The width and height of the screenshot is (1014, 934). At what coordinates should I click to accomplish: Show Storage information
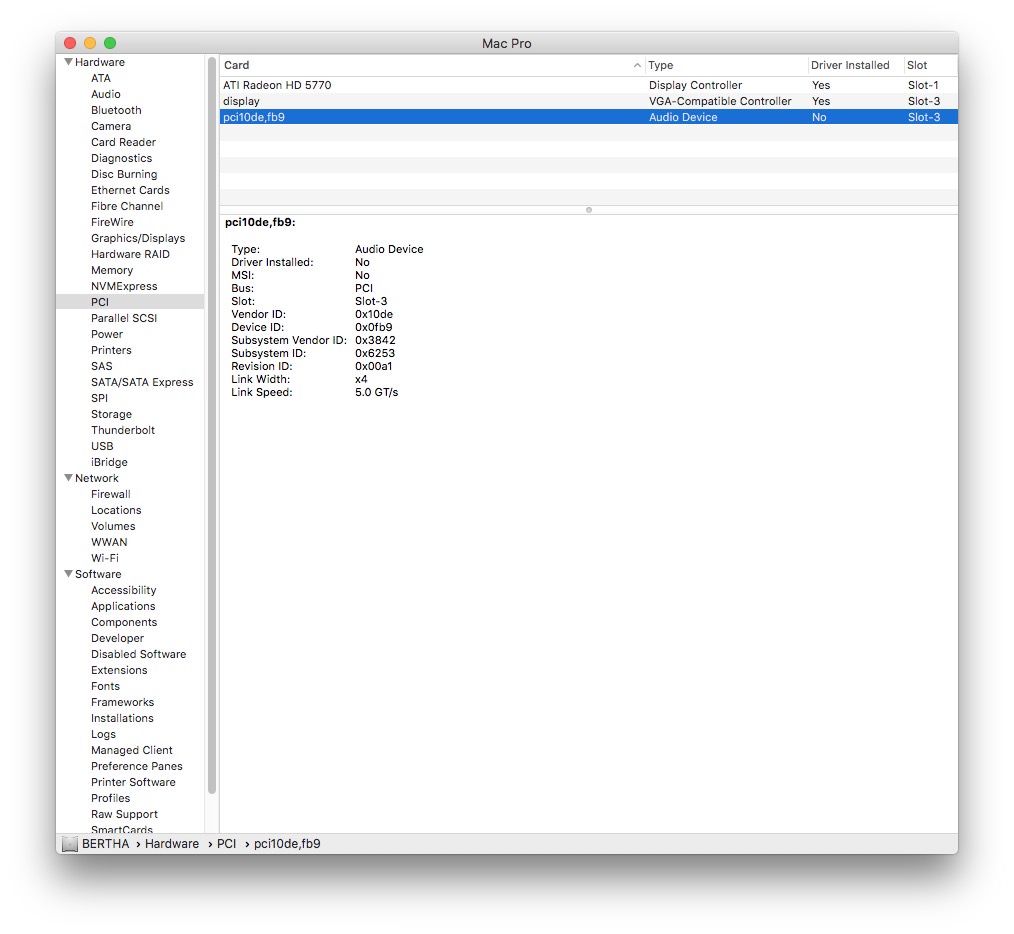click(111, 415)
